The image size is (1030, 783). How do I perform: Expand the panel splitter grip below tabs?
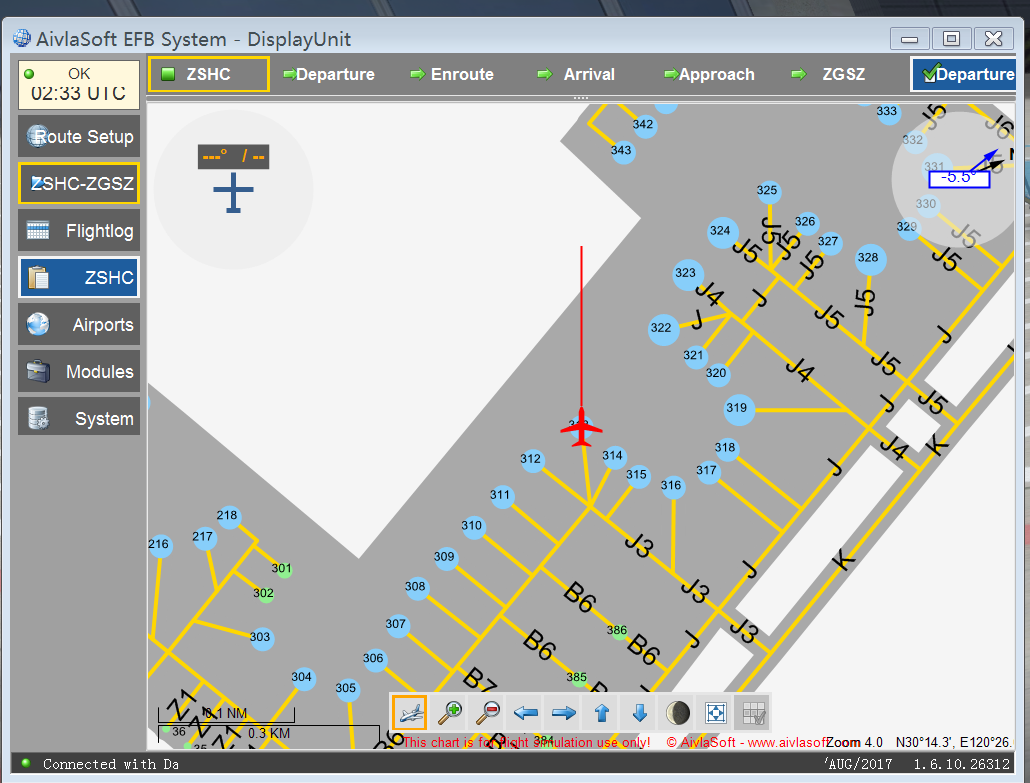point(580,98)
